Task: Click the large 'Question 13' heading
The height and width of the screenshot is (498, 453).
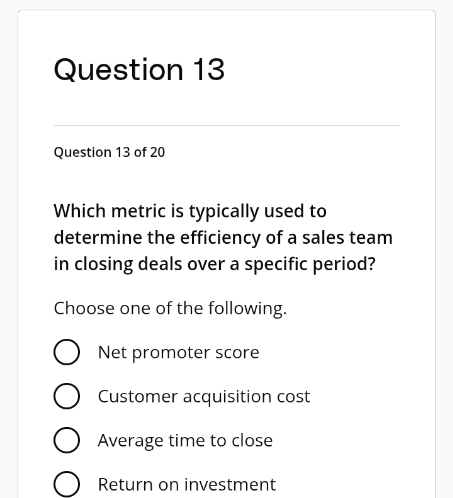Action: pos(139,69)
